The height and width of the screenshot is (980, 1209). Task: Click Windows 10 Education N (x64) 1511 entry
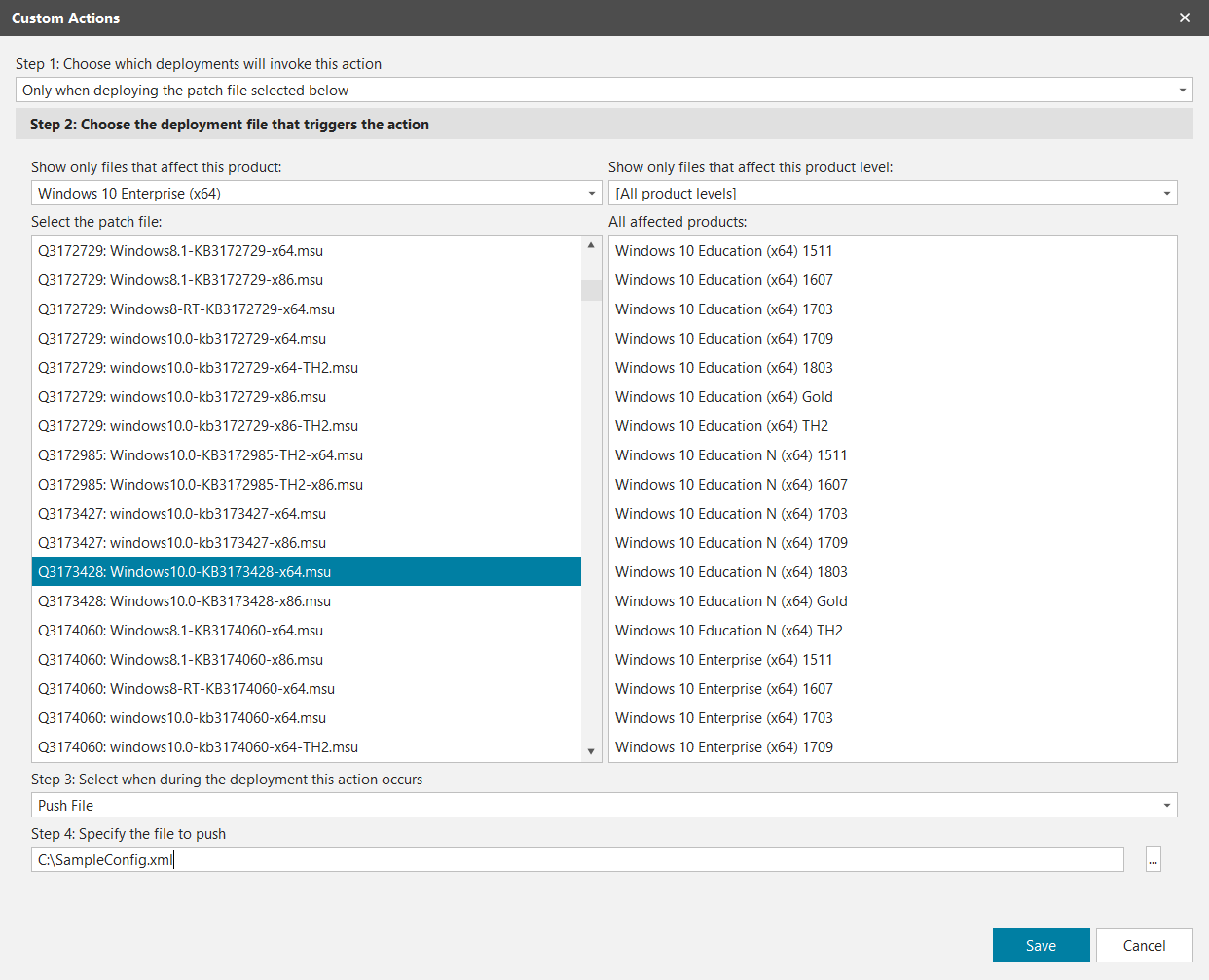[893, 455]
